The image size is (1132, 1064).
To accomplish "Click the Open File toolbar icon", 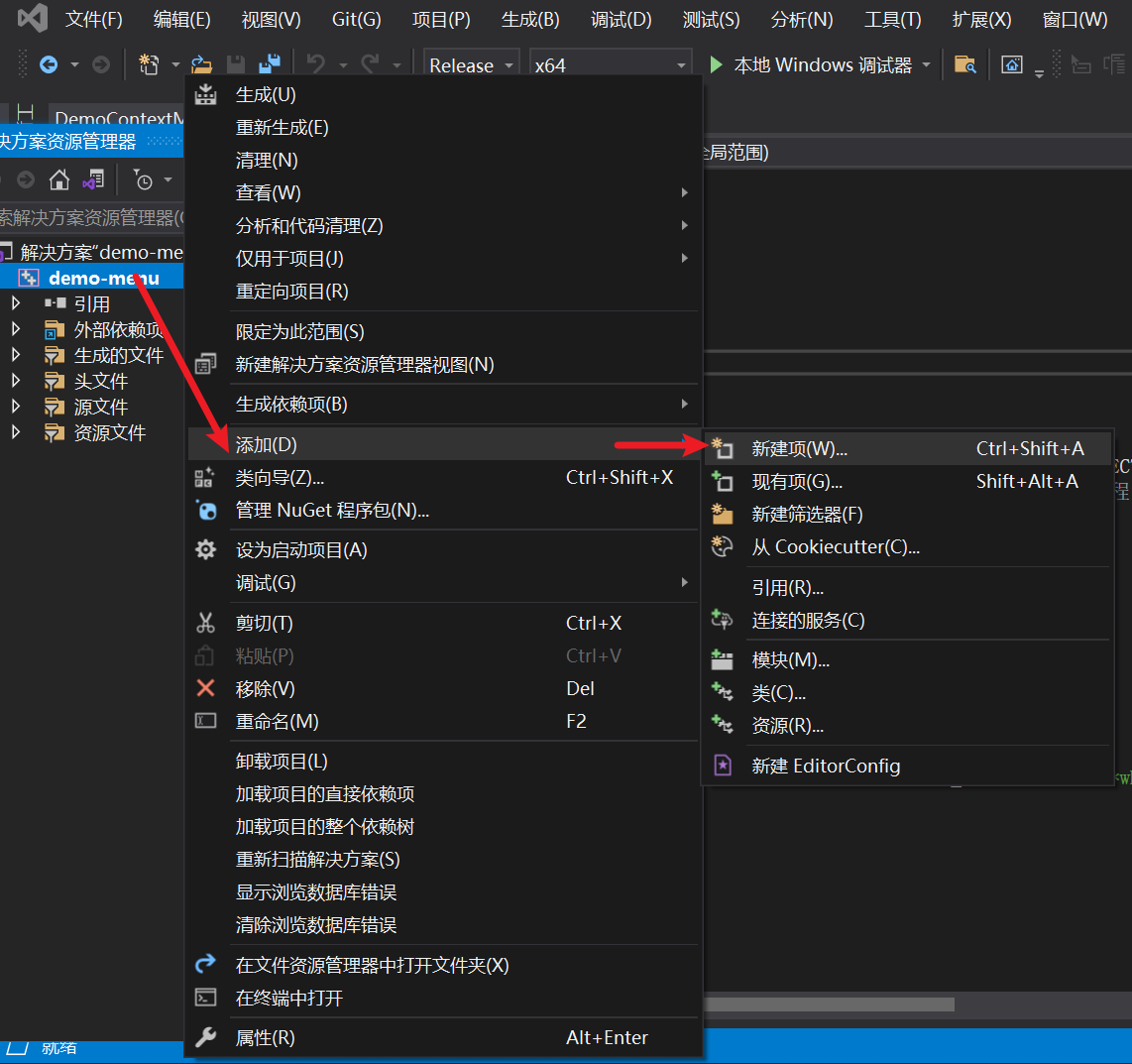I will tap(202, 65).
